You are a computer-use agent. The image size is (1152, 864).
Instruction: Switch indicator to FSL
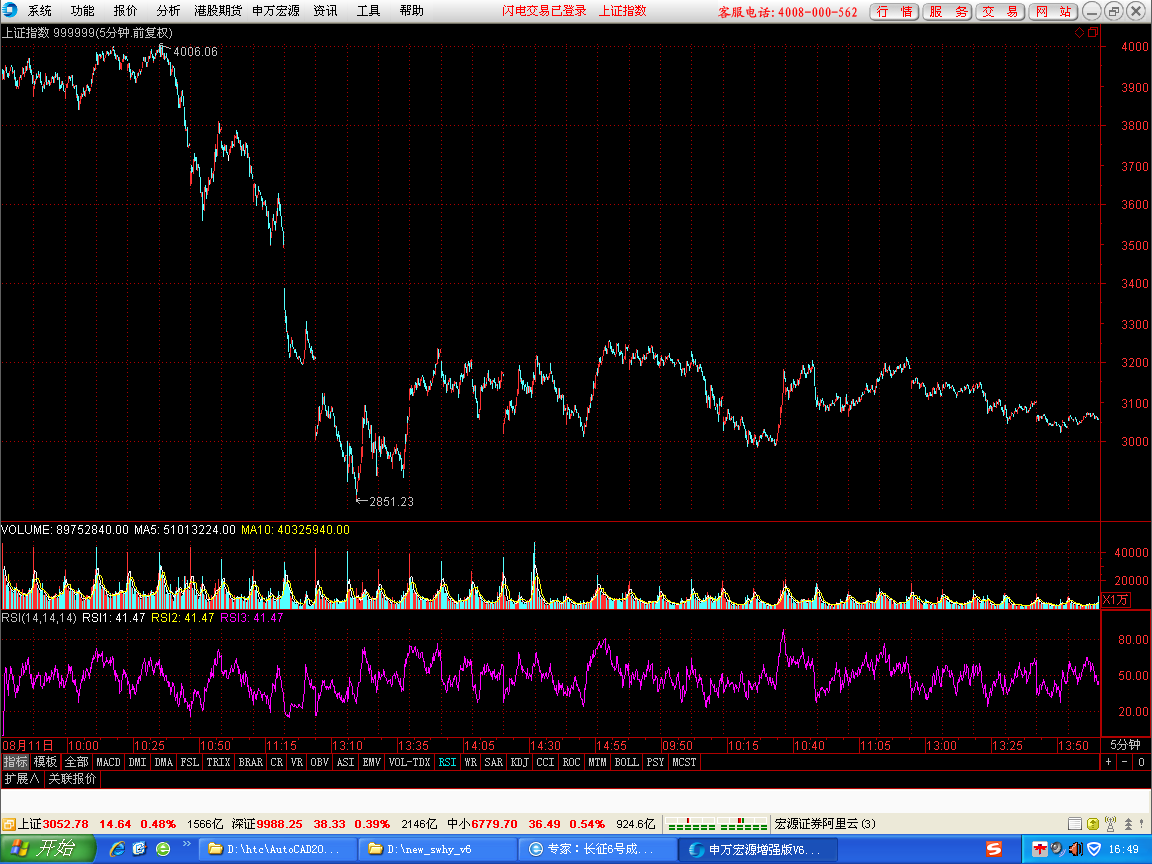tap(190, 762)
